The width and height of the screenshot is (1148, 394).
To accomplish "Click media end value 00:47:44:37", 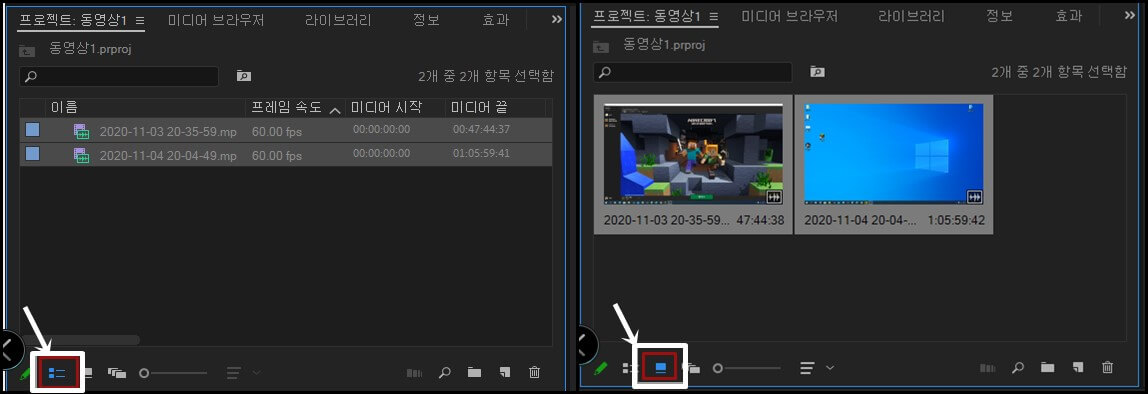I will (481, 130).
